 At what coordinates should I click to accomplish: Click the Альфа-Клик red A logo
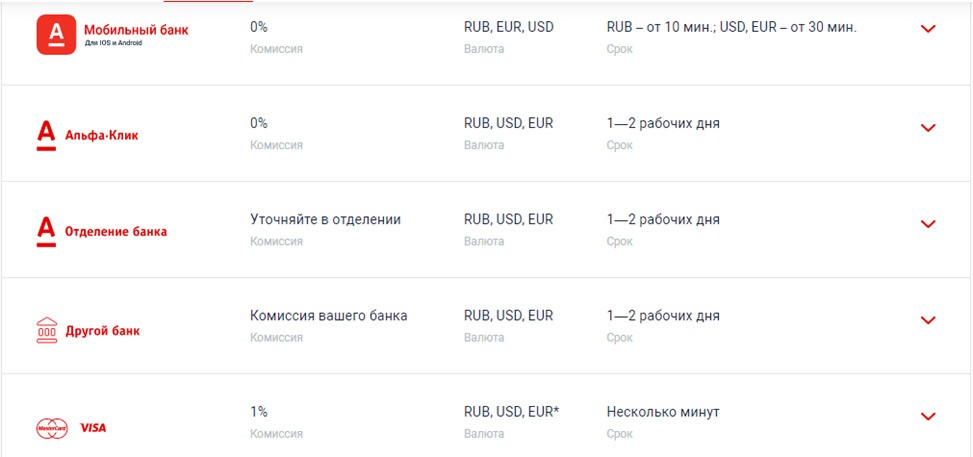47,135
